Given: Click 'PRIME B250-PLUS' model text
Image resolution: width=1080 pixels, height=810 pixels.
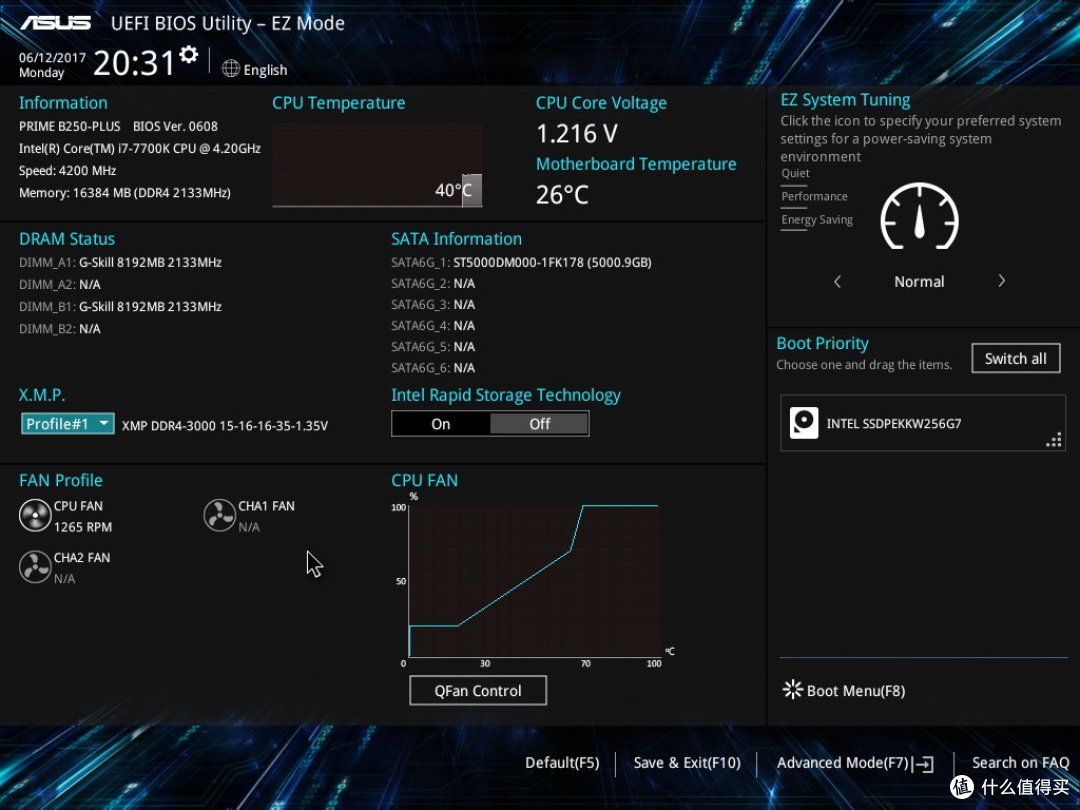Looking at the screenshot, I should click(x=70, y=127).
